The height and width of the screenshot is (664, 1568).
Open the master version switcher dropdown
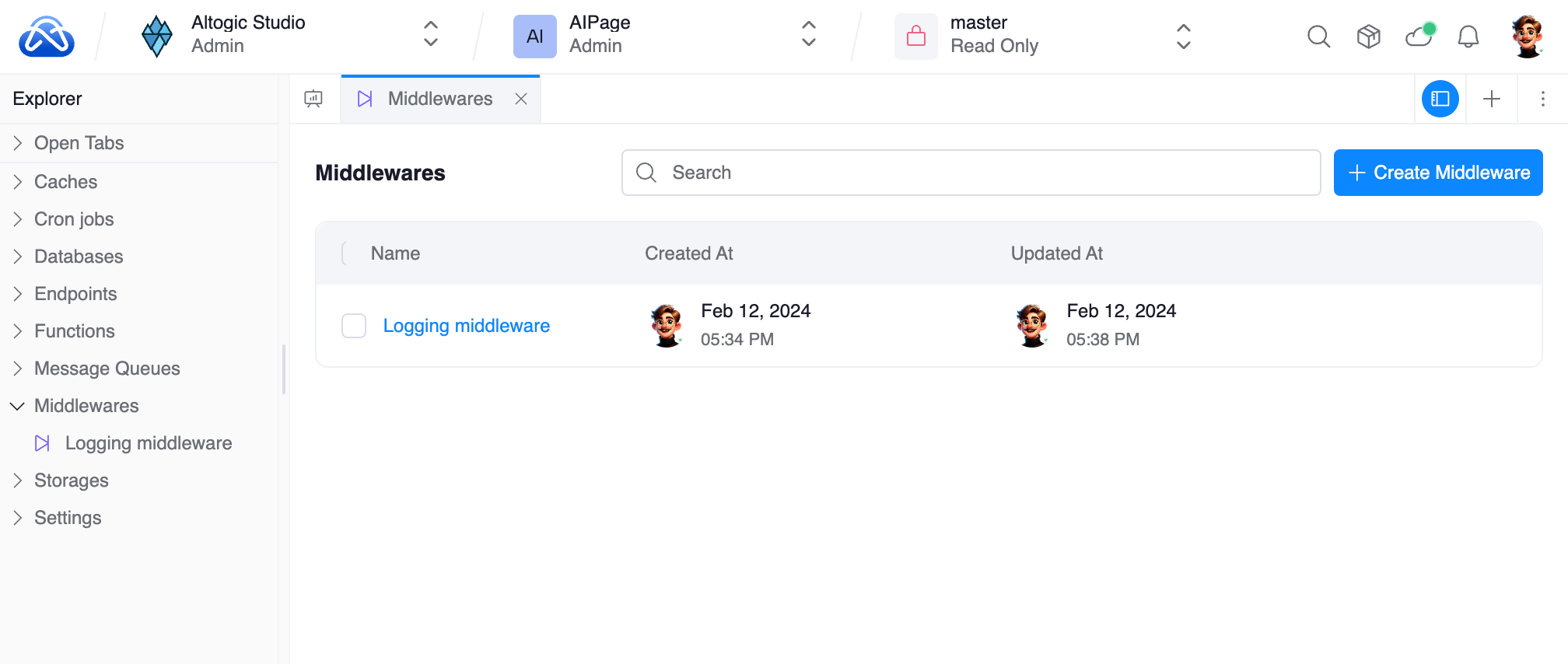[1183, 37]
